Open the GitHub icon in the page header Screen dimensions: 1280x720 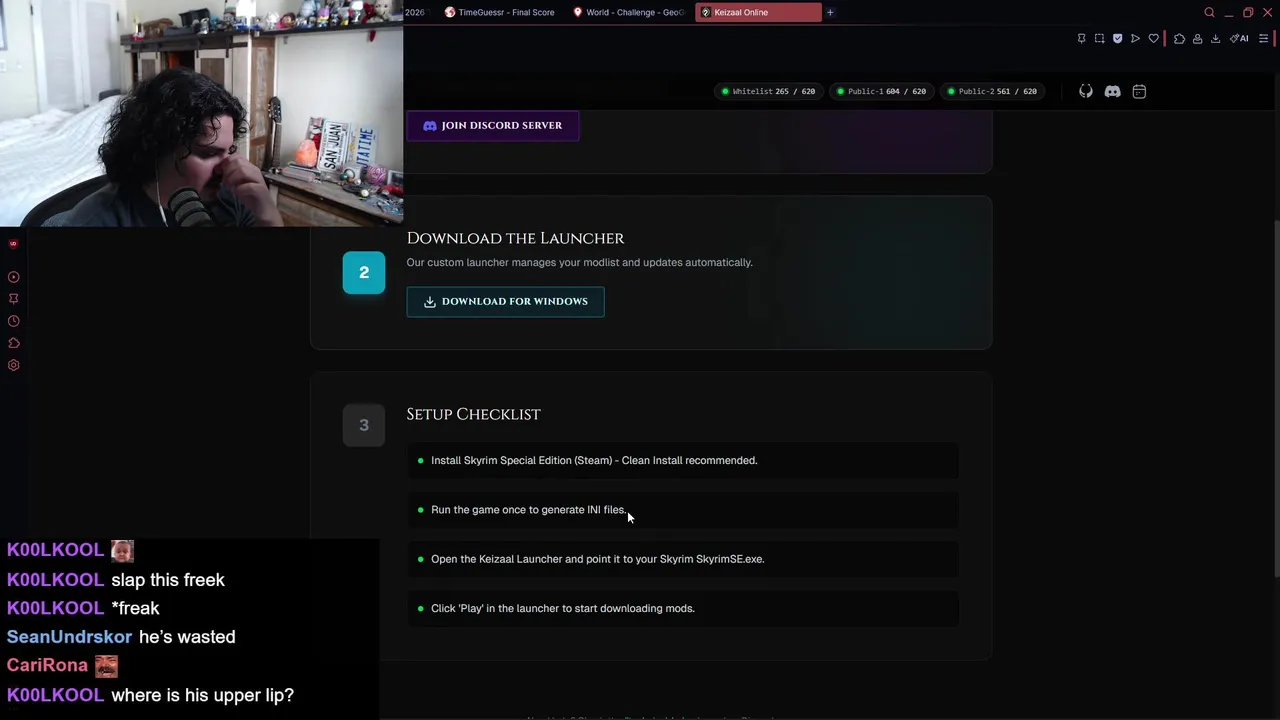point(1086,91)
